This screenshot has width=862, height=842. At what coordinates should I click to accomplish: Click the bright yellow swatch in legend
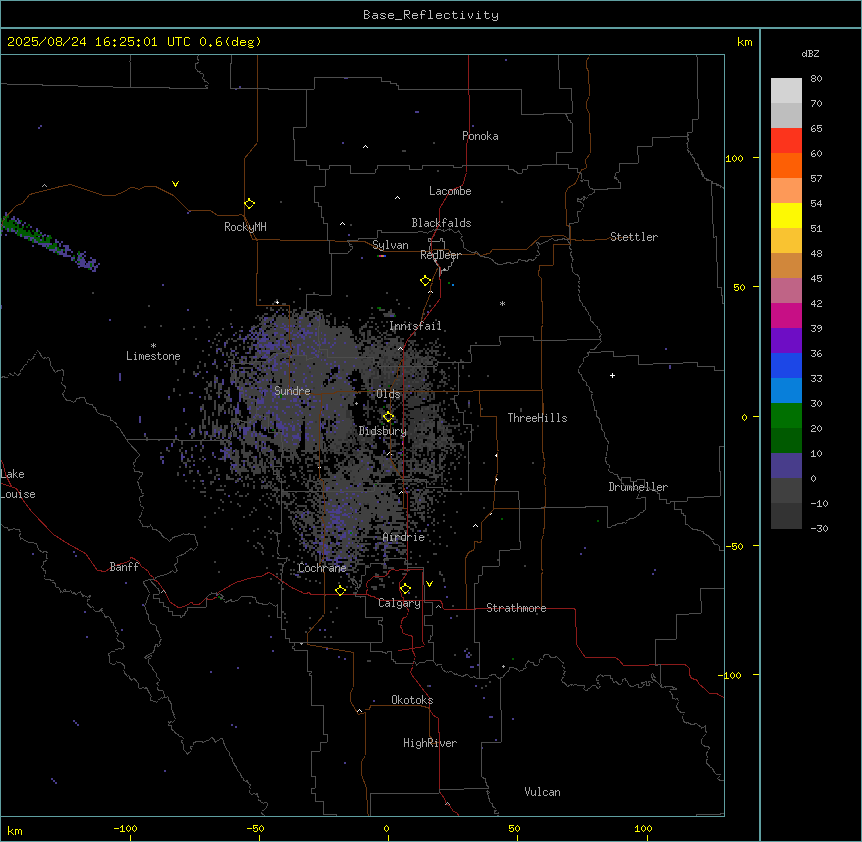(786, 215)
